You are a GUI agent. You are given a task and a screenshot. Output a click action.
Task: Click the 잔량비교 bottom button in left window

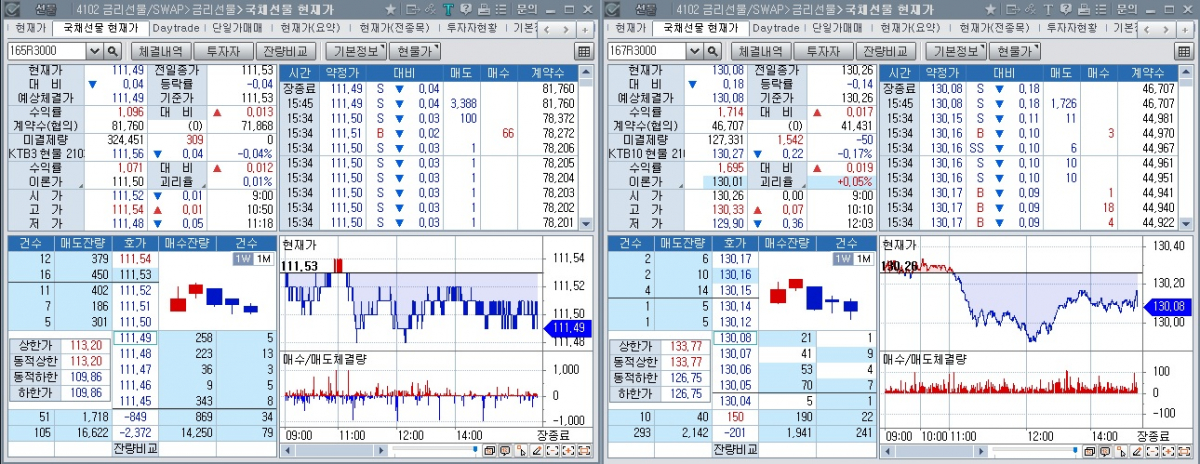click(136, 450)
